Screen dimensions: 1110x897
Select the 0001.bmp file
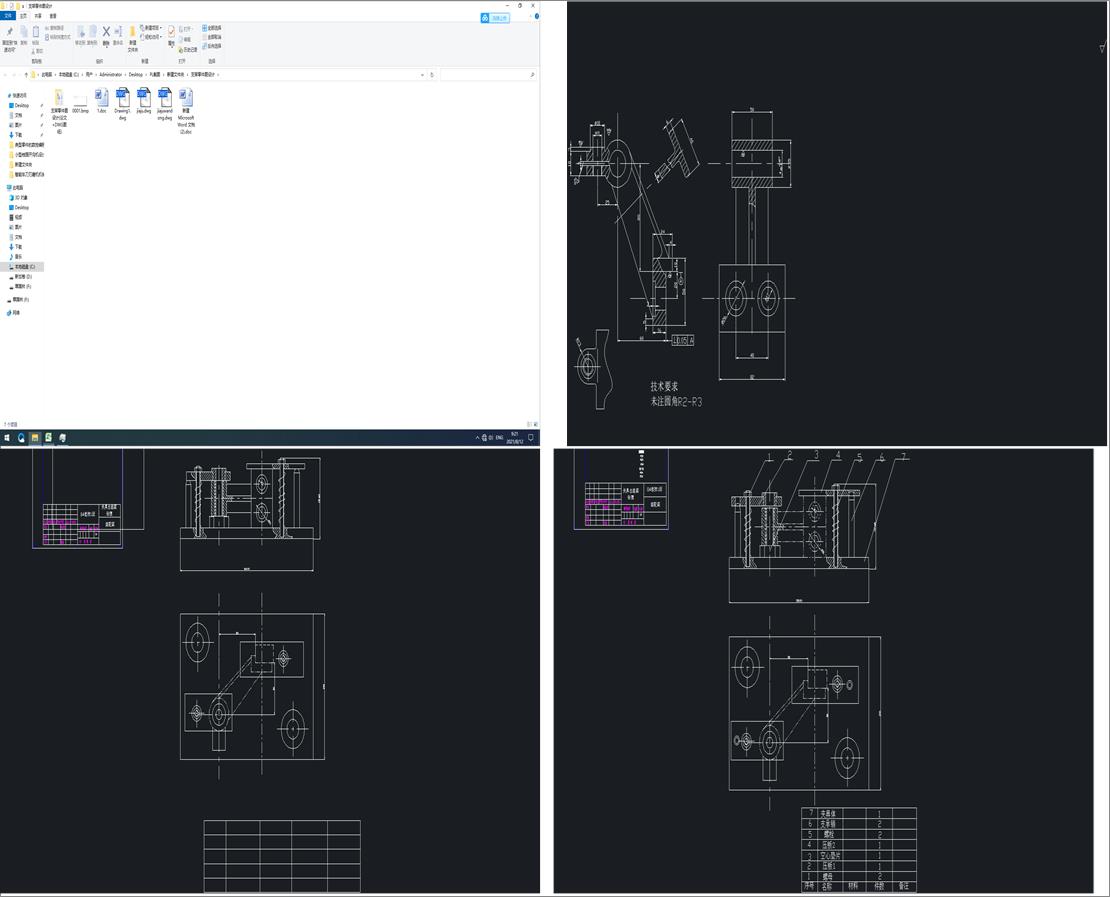click(80, 103)
